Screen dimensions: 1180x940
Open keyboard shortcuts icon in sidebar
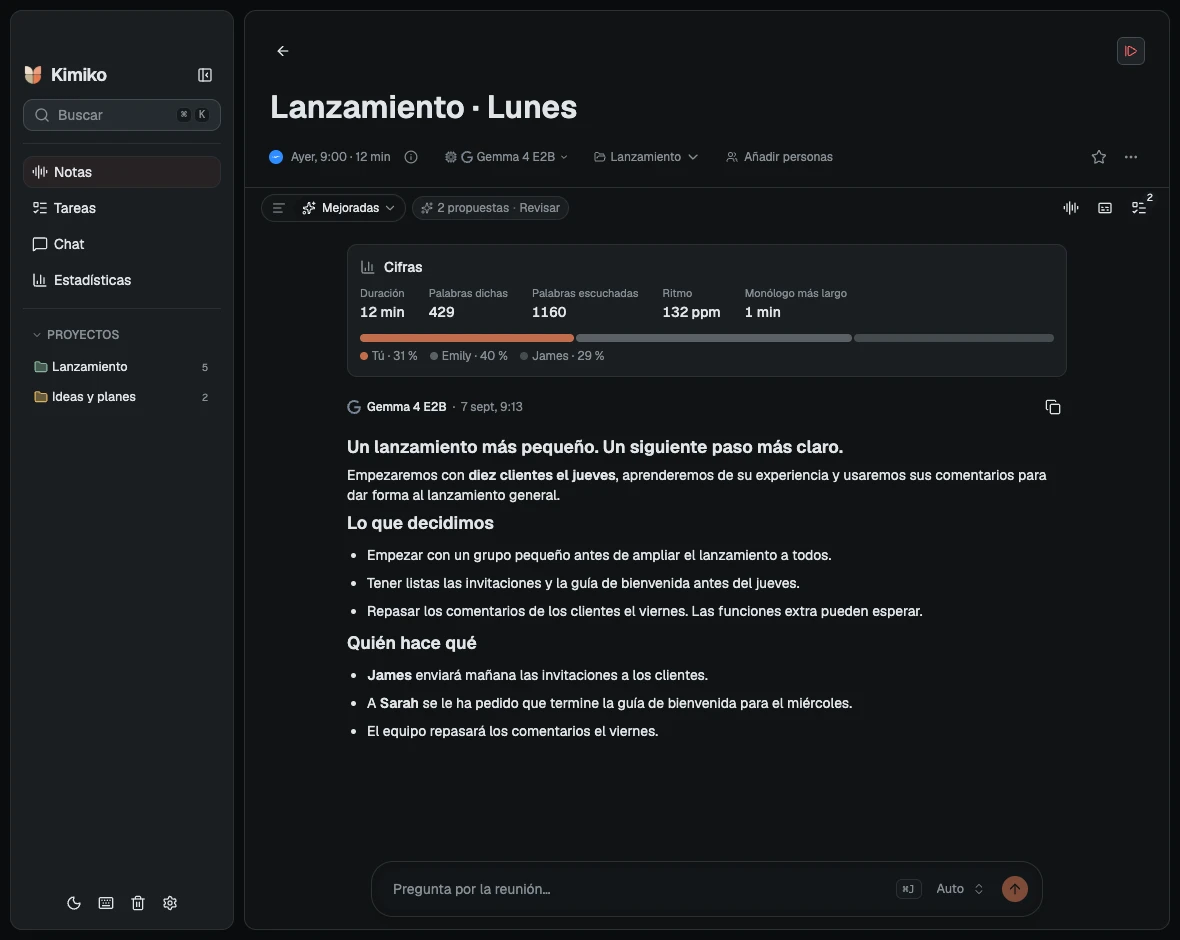click(x=106, y=903)
